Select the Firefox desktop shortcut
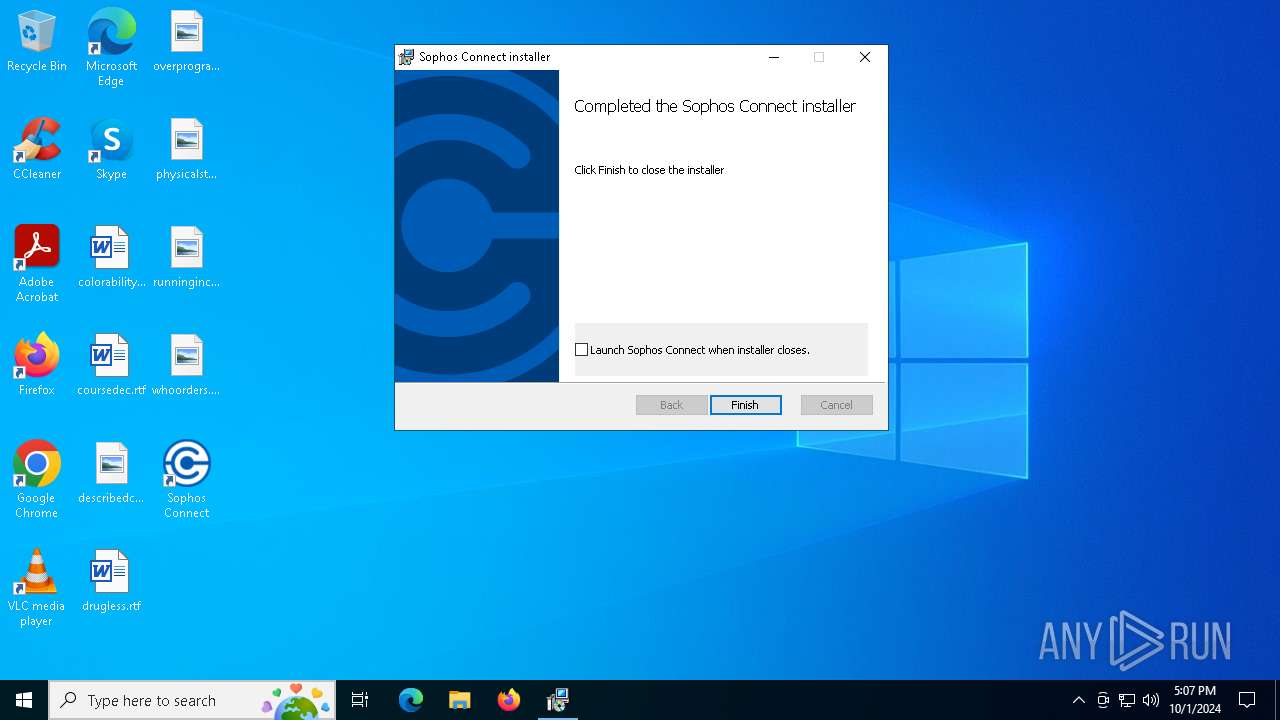The width and height of the screenshot is (1280, 720). click(x=37, y=366)
